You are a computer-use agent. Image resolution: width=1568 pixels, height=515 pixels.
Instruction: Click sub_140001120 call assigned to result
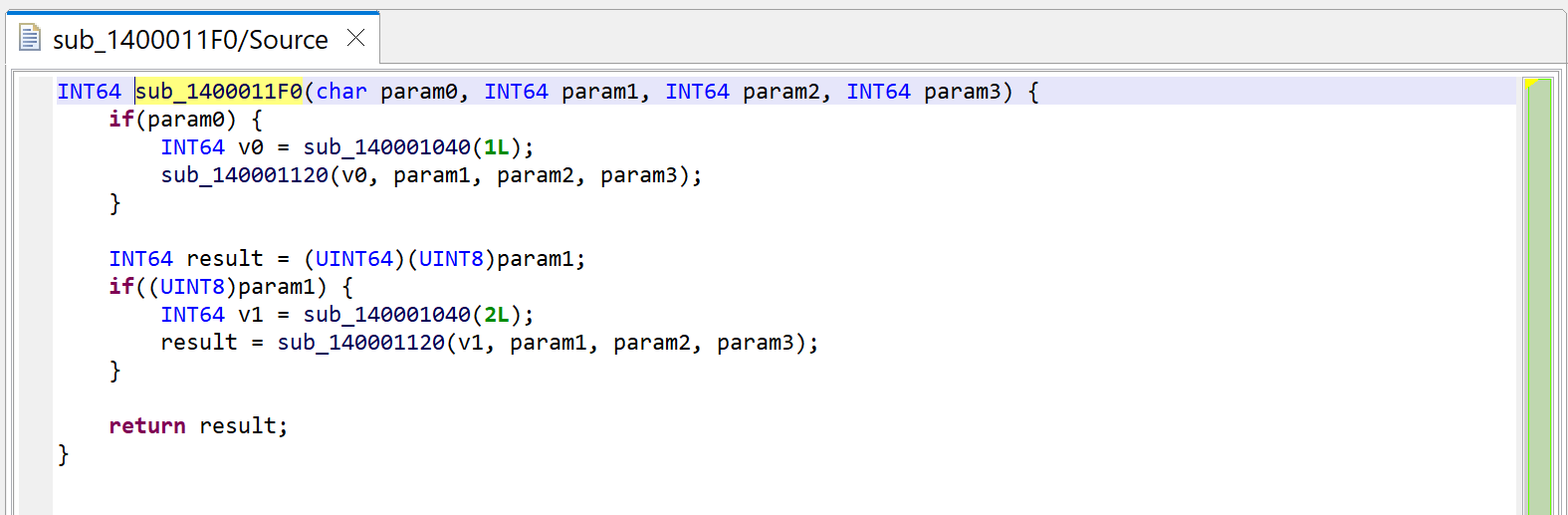coord(360,343)
